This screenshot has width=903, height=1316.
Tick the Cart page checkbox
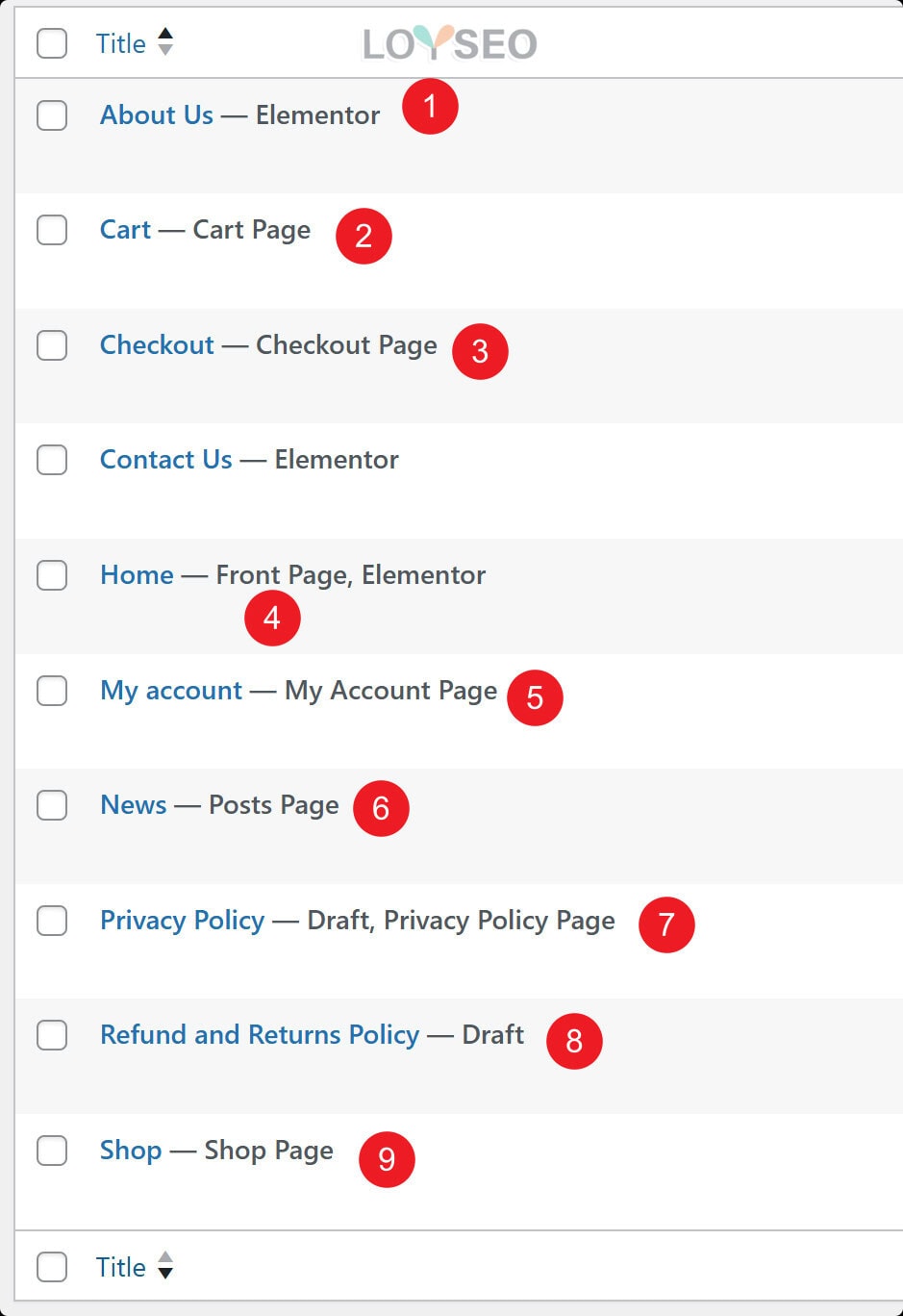pyautogui.click(x=52, y=230)
